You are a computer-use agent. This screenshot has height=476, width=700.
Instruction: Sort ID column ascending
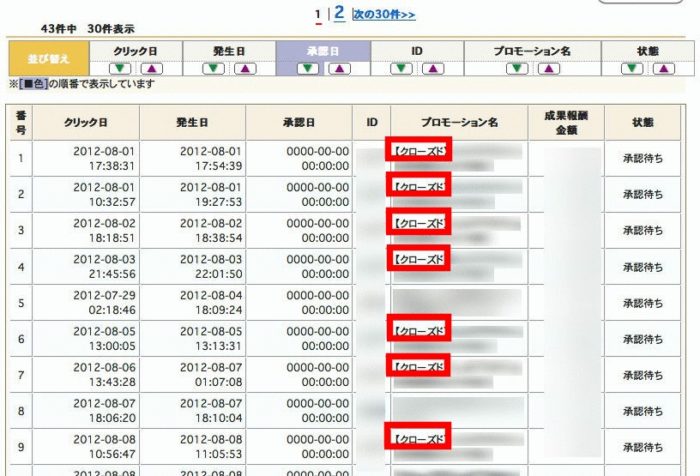(x=432, y=69)
